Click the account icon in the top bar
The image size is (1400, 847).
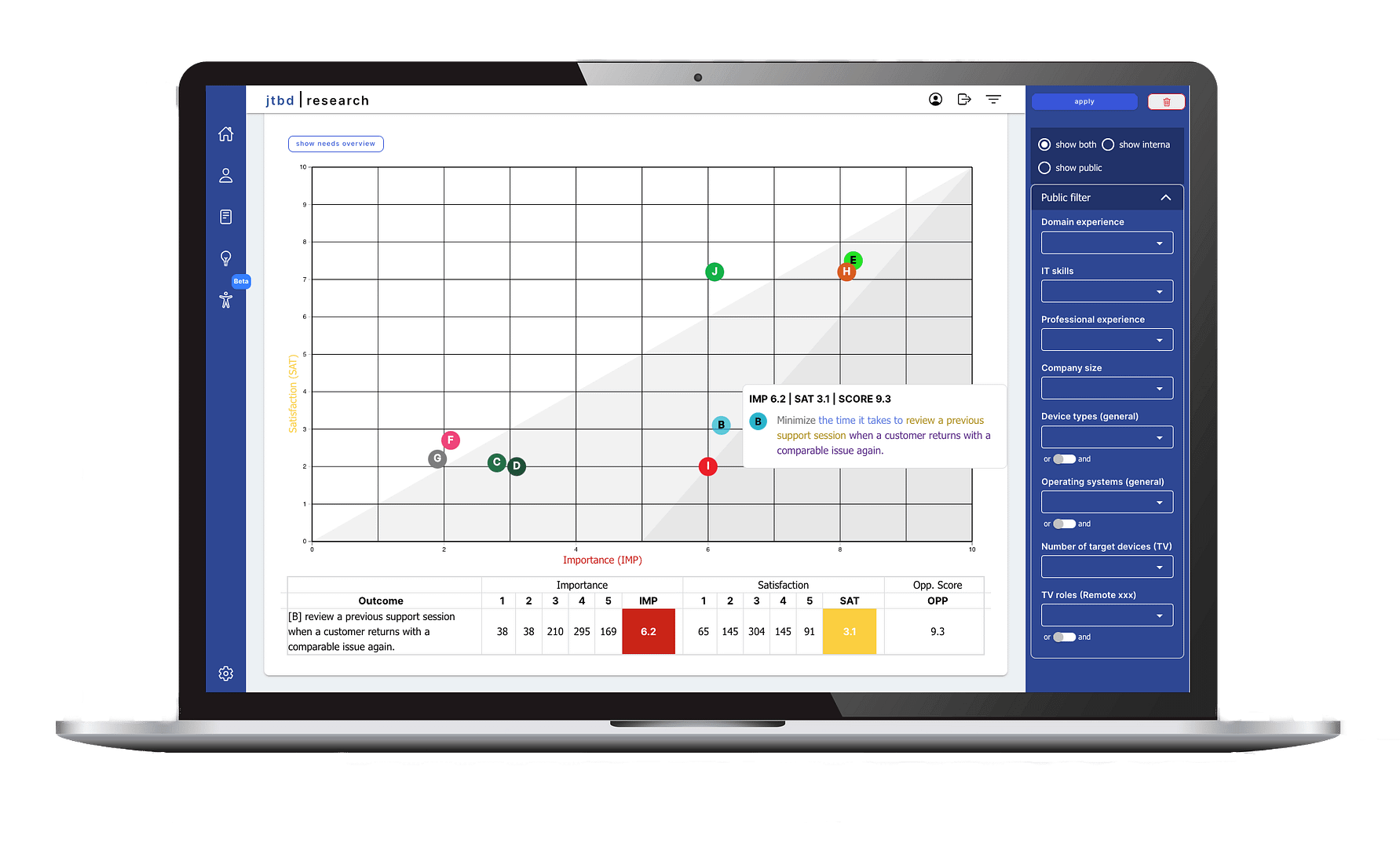click(x=935, y=99)
